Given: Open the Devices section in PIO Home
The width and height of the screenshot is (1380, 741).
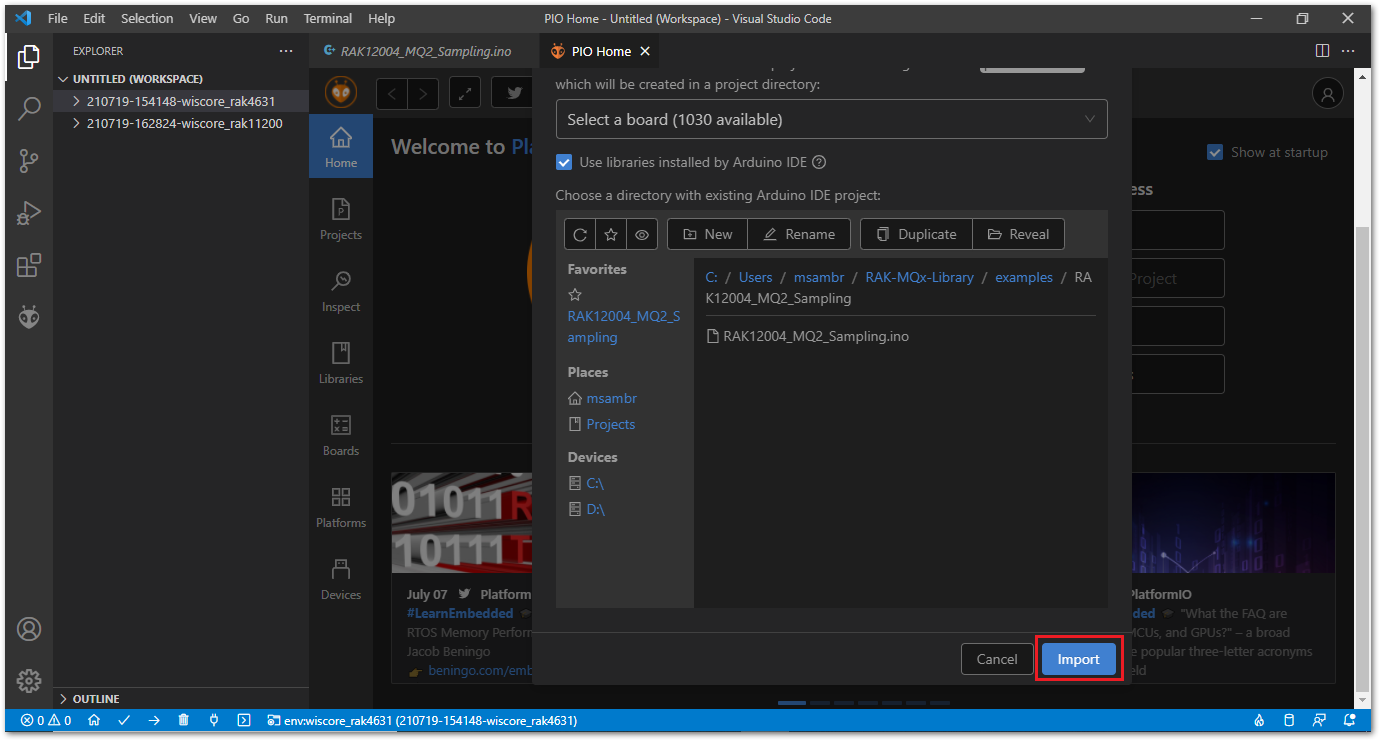Looking at the screenshot, I should [x=341, y=578].
